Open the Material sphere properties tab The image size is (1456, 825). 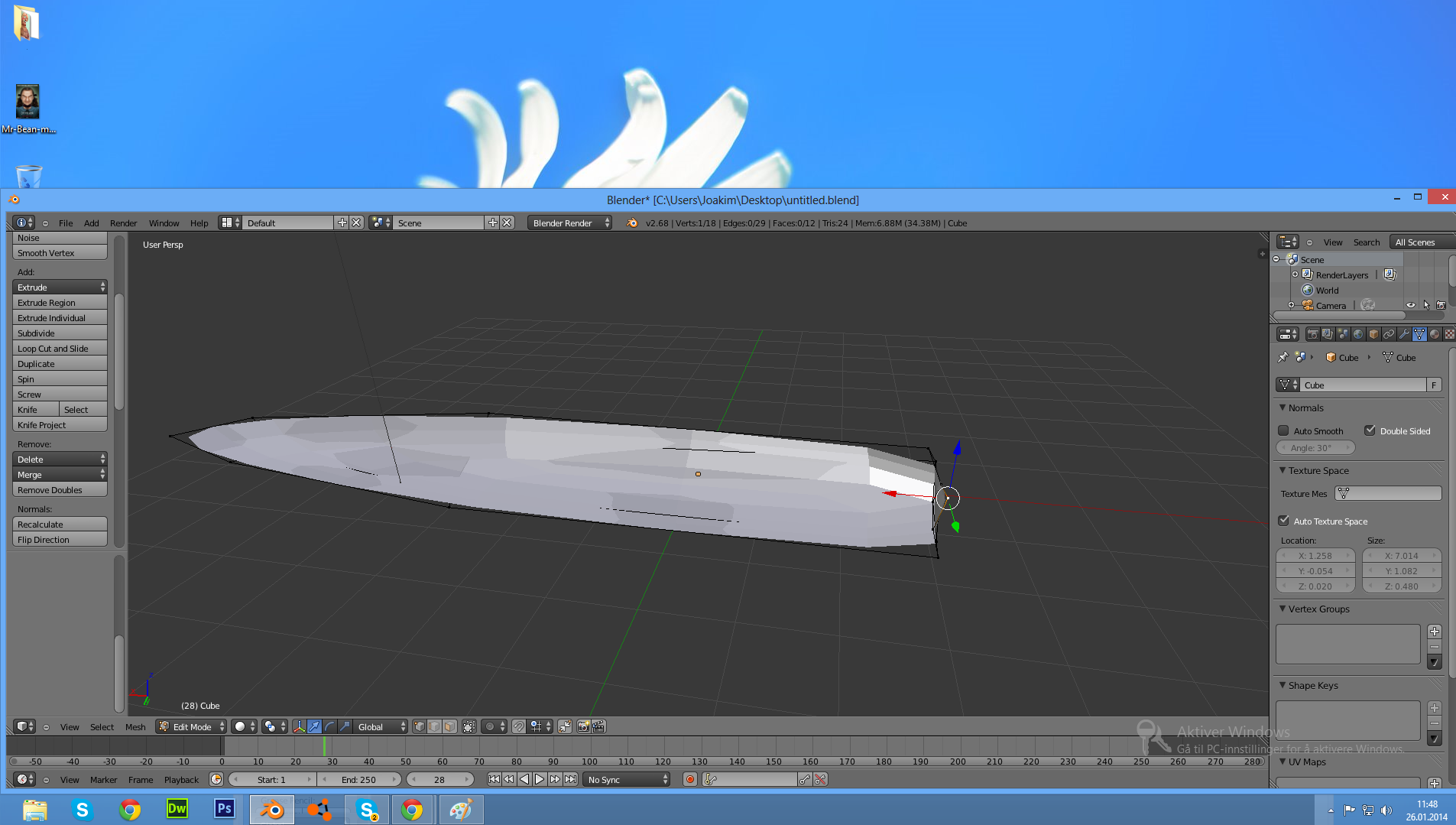click(1435, 334)
